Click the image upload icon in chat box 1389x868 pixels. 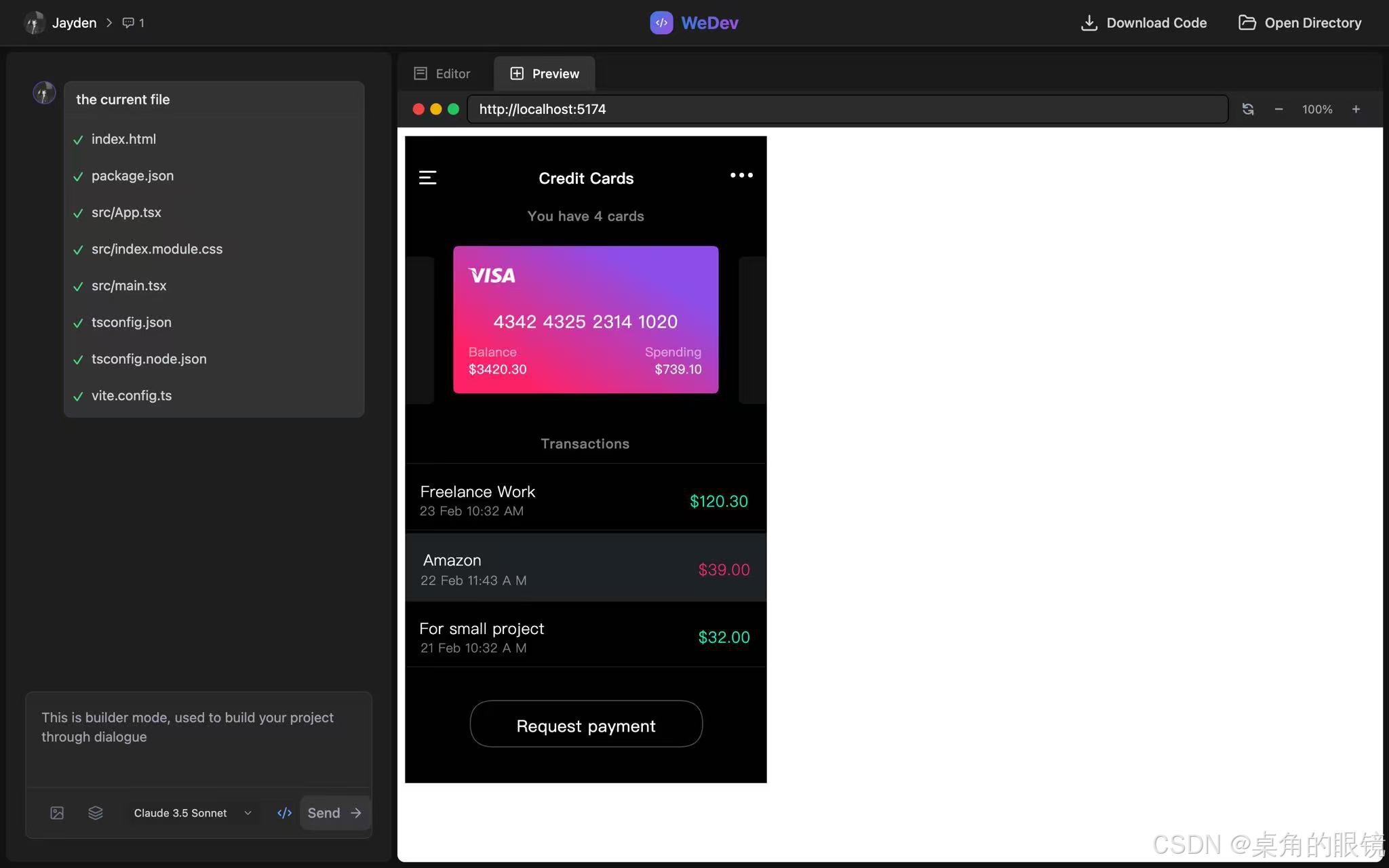[x=57, y=813]
